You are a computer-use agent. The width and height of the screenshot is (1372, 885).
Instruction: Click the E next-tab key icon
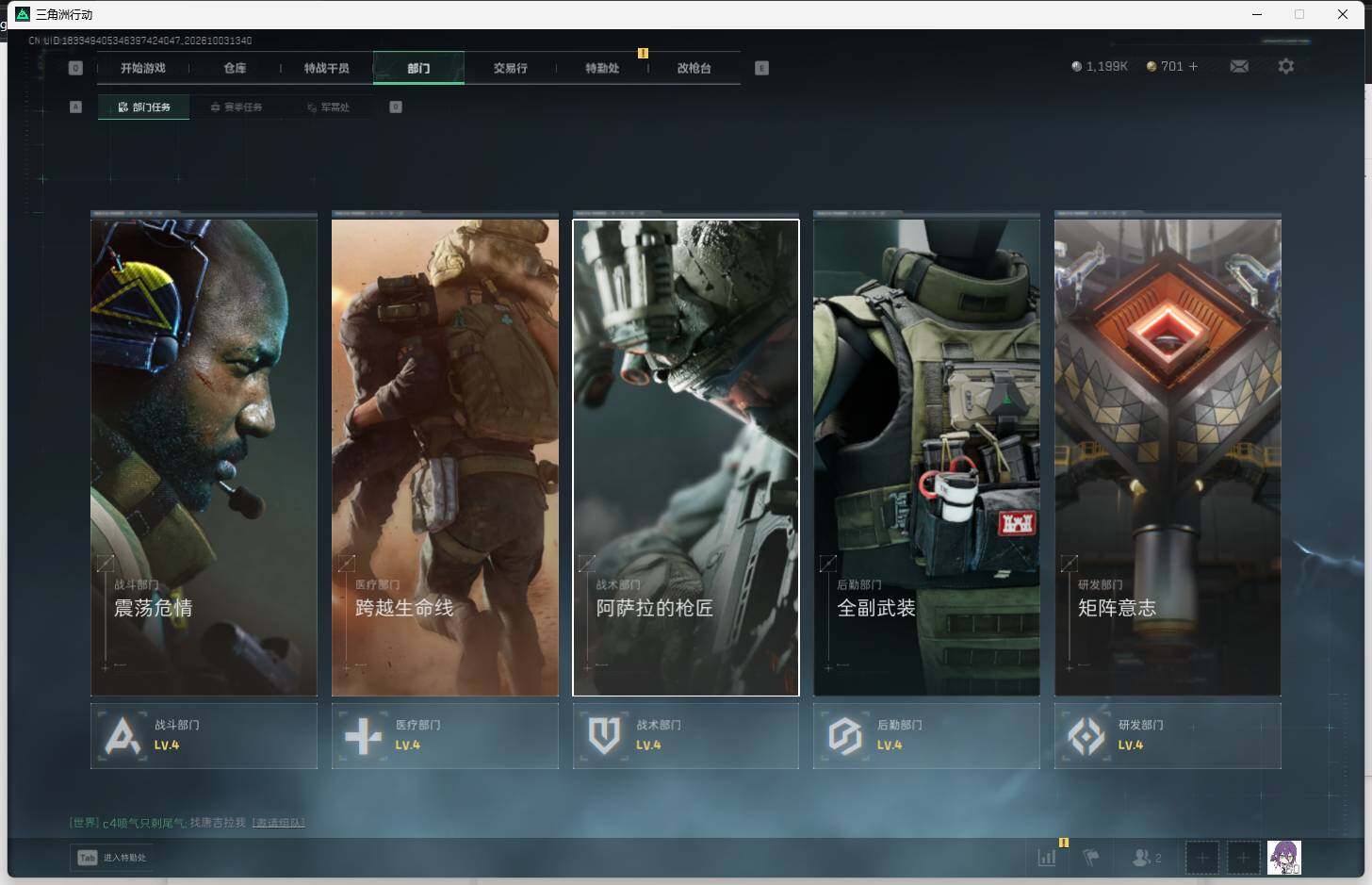(x=761, y=68)
